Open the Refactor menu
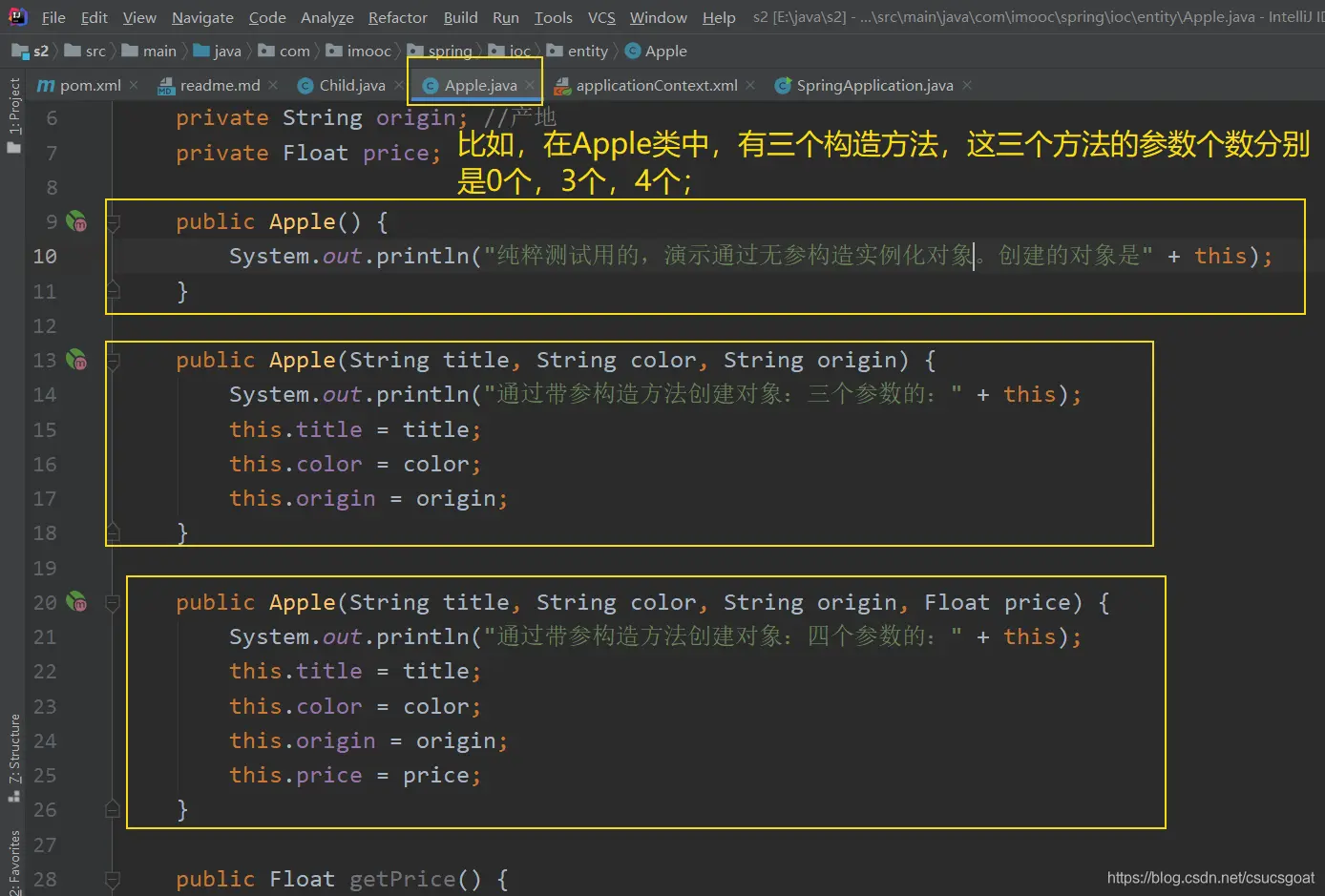The width and height of the screenshot is (1325, 896). [x=397, y=17]
